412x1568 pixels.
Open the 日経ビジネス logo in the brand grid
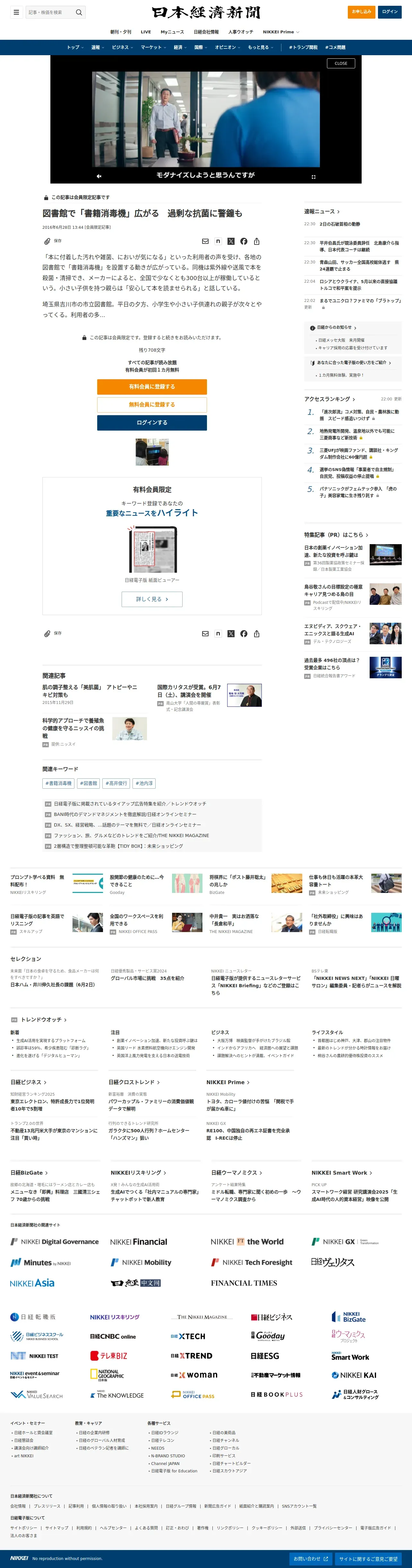tap(271, 1317)
